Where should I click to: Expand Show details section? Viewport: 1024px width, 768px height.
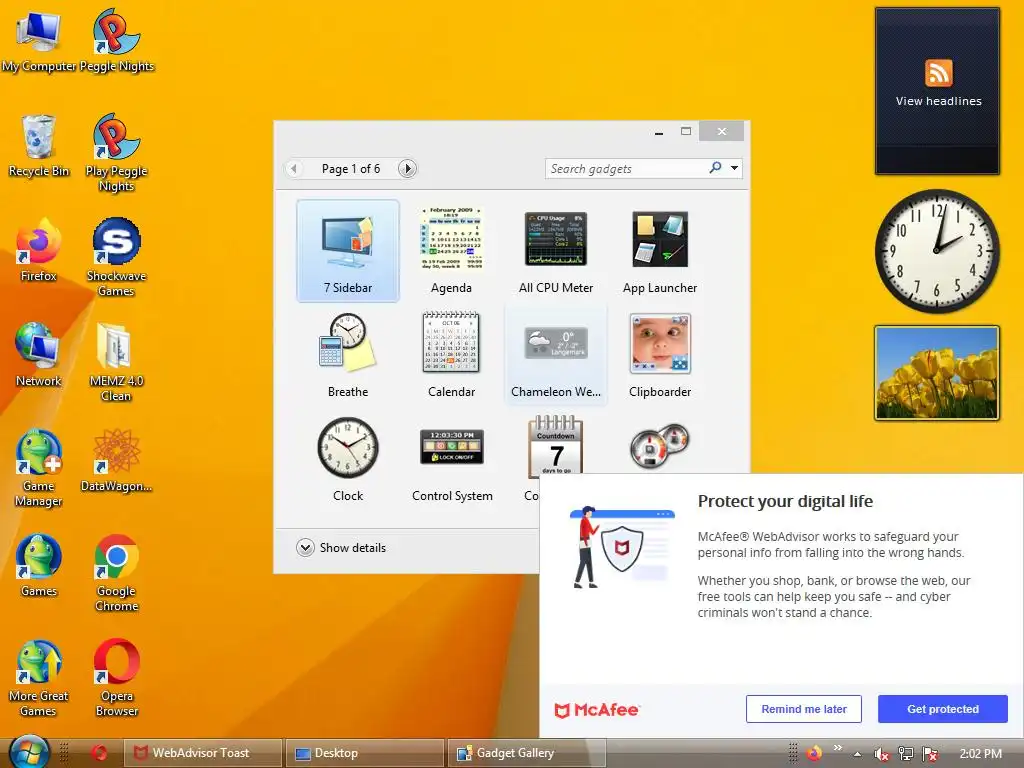(x=341, y=547)
